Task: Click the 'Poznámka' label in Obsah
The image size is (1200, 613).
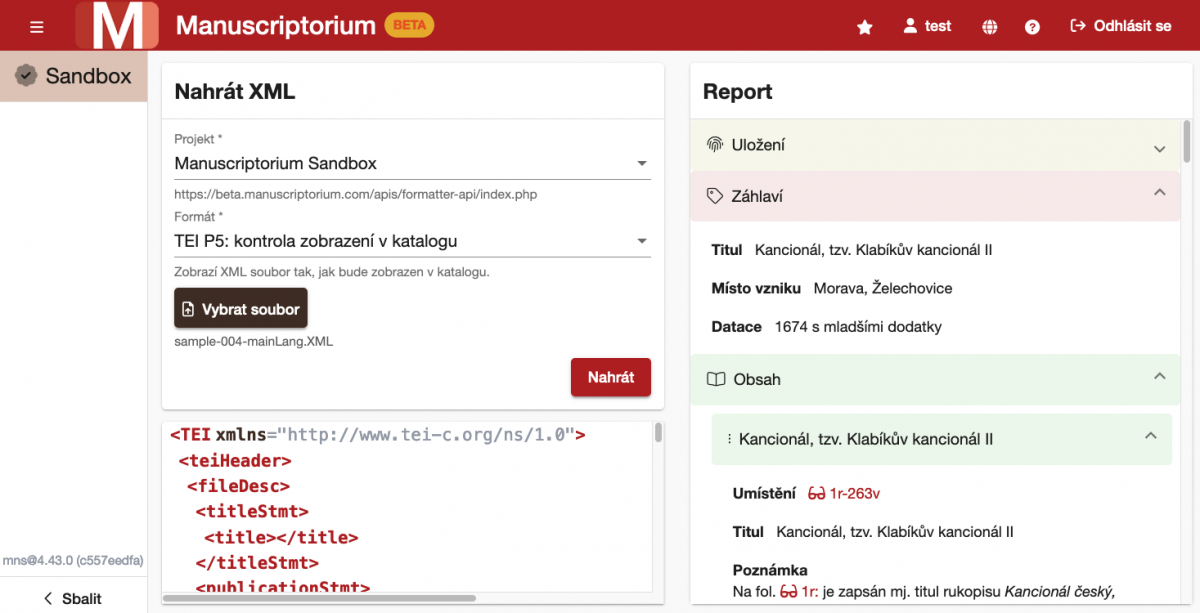Action: tap(770, 571)
